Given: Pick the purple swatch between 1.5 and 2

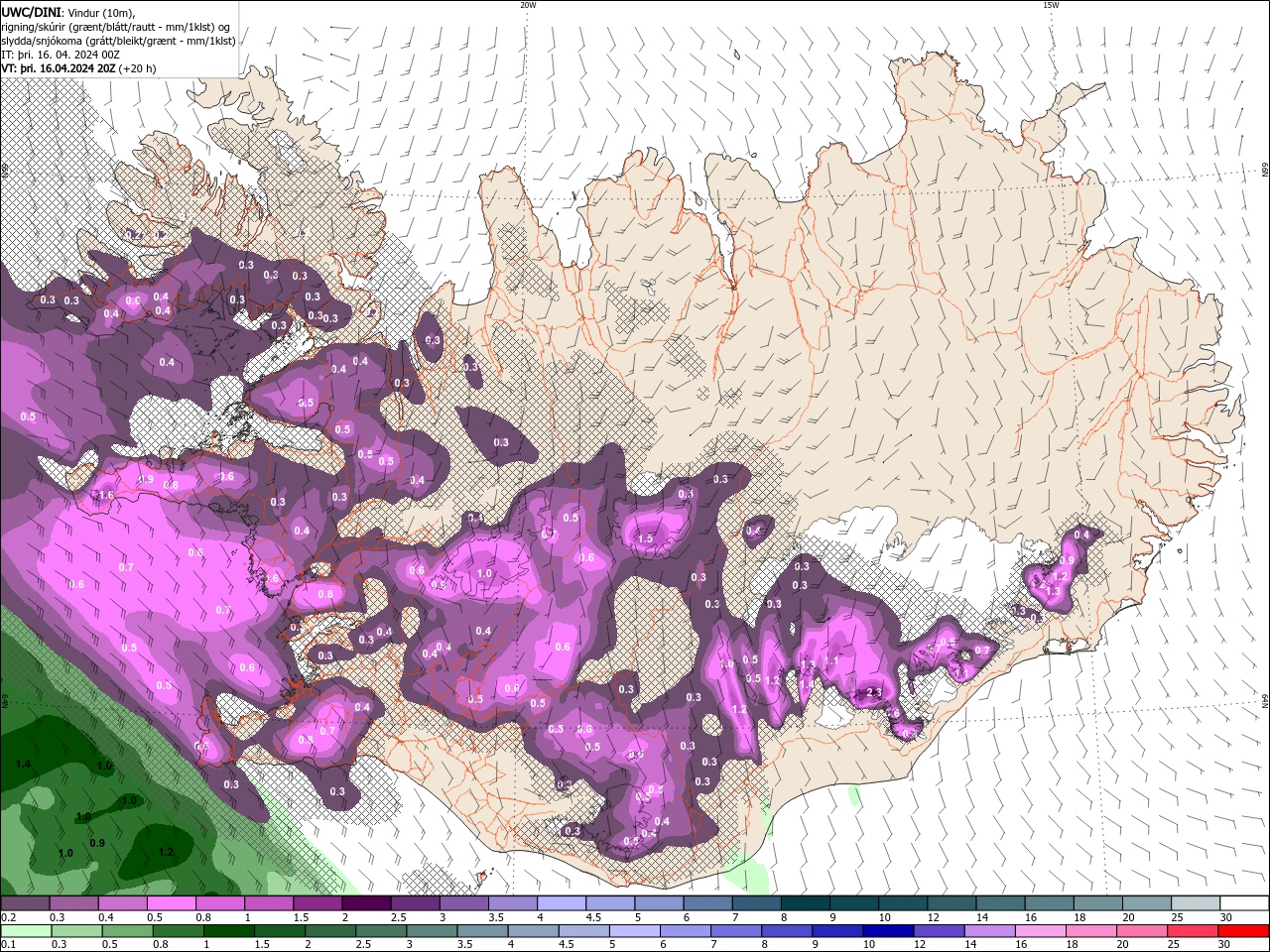Looking at the screenshot, I should (317, 903).
